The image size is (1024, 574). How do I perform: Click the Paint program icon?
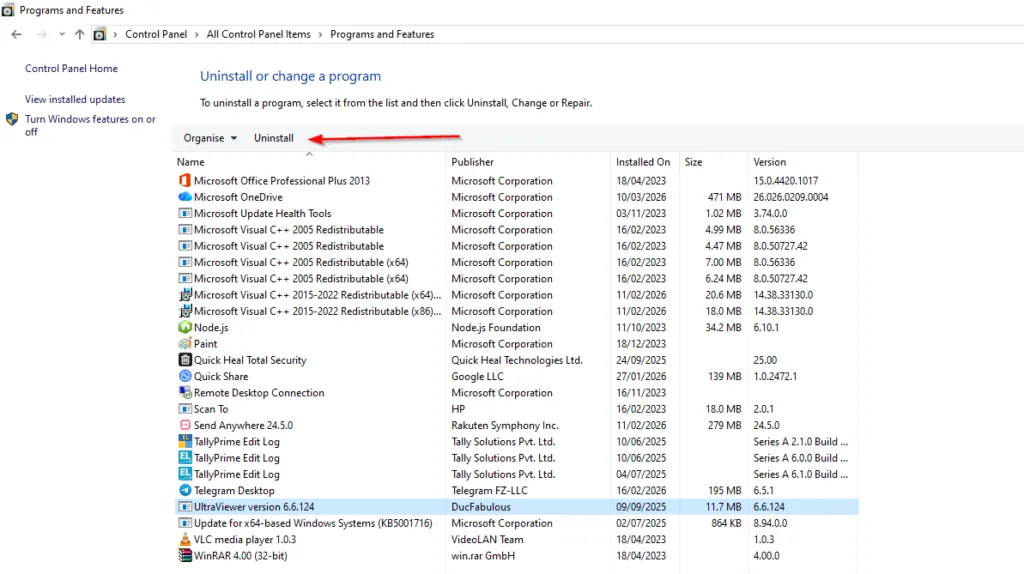pos(184,344)
